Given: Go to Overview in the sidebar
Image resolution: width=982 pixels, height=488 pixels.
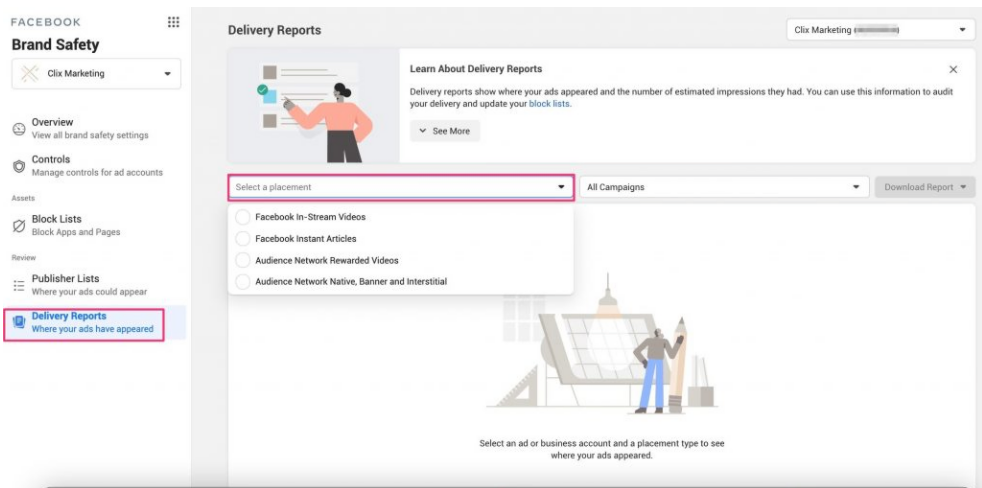Looking at the screenshot, I should [x=94, y=128].
